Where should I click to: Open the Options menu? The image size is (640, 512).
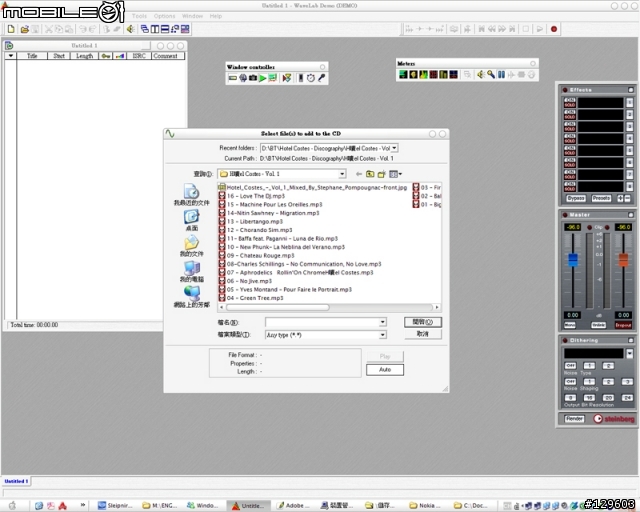point(164,16)
